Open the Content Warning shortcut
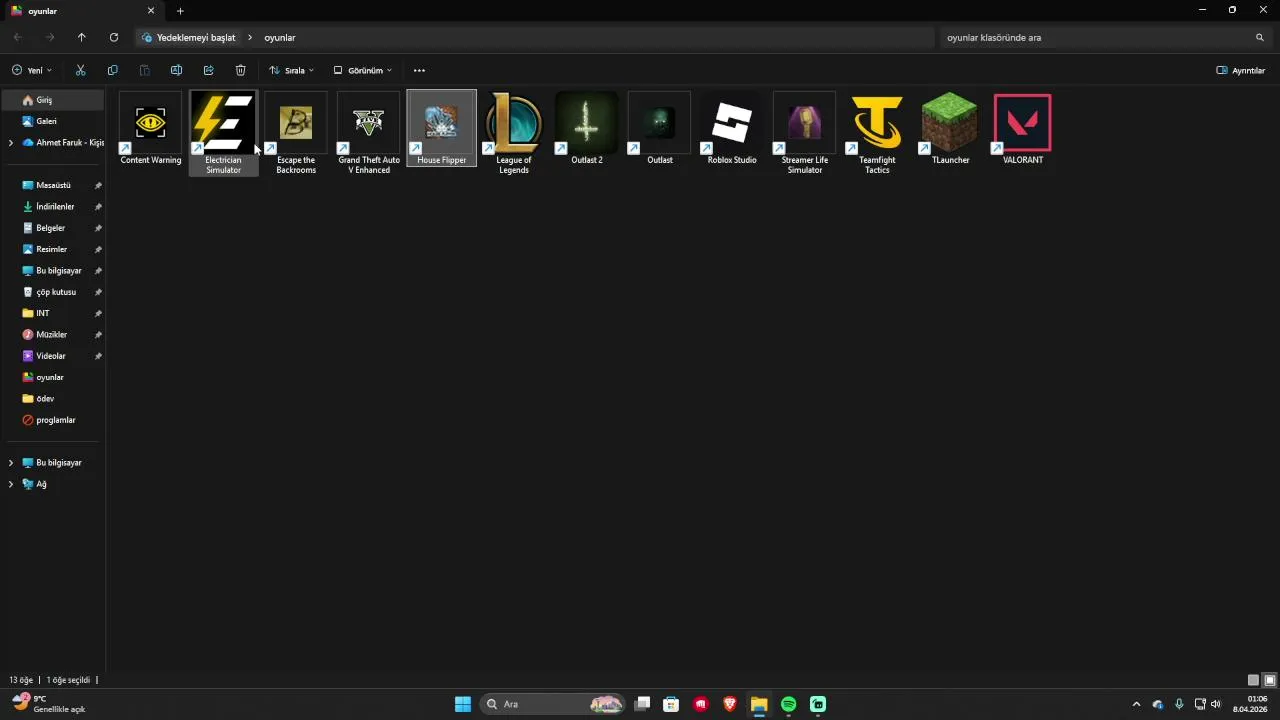1280x720 pixels. (151, 130)
